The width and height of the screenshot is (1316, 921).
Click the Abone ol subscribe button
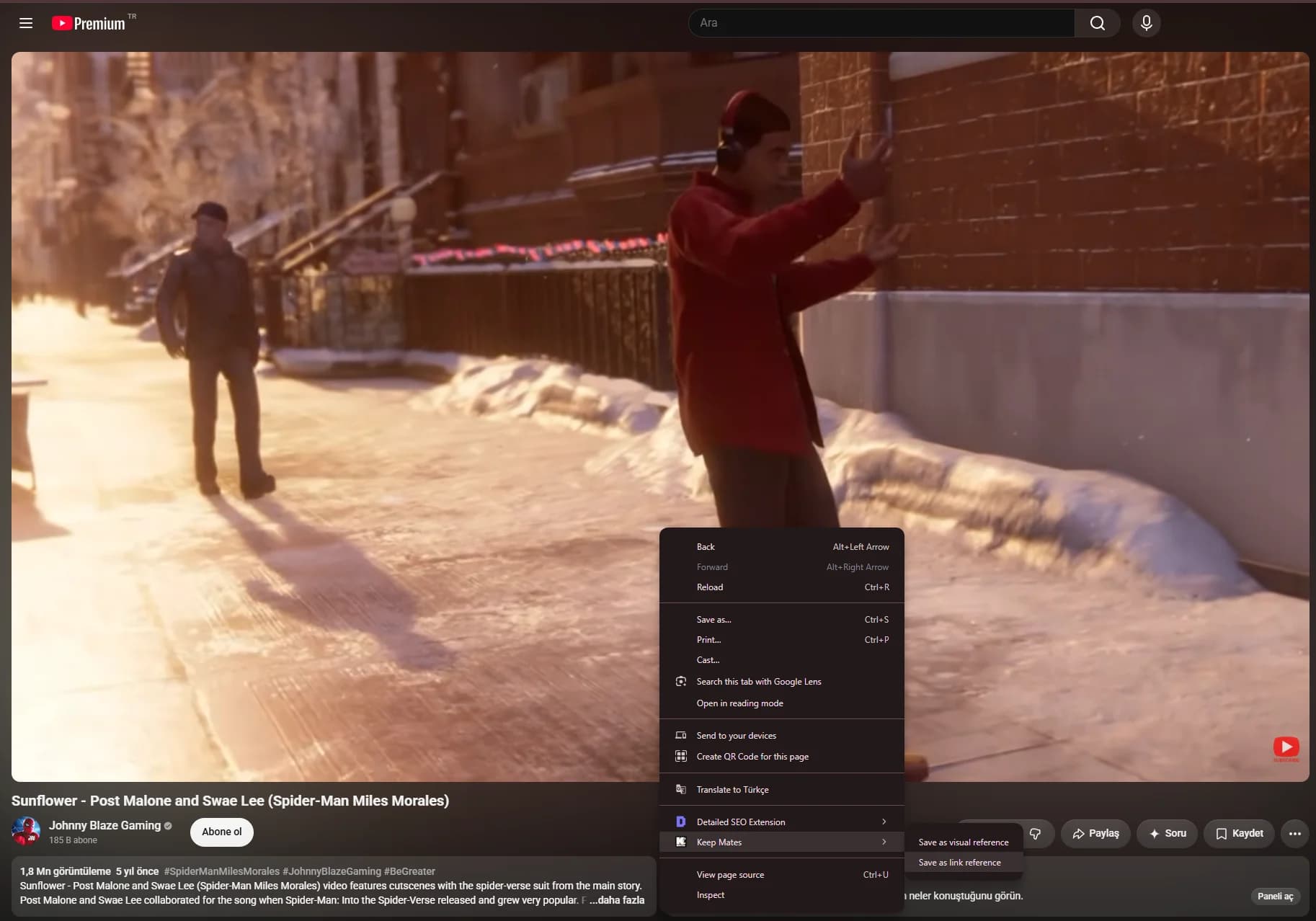coord(222,832)
